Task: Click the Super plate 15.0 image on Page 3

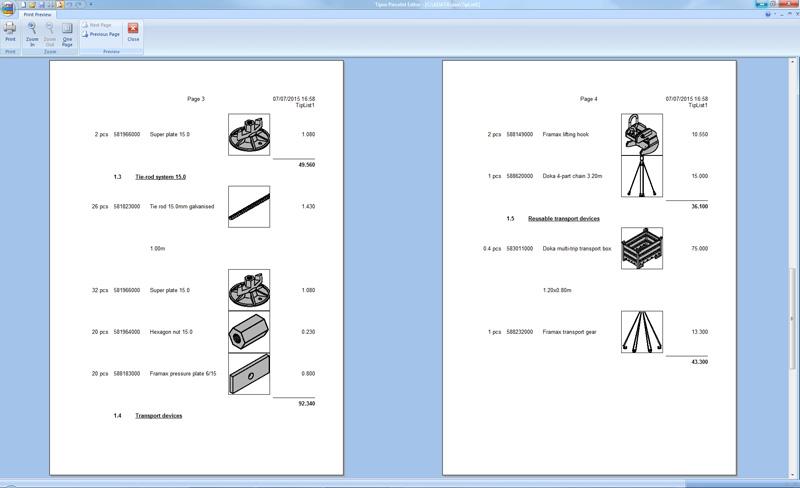Action: point(248,134)
